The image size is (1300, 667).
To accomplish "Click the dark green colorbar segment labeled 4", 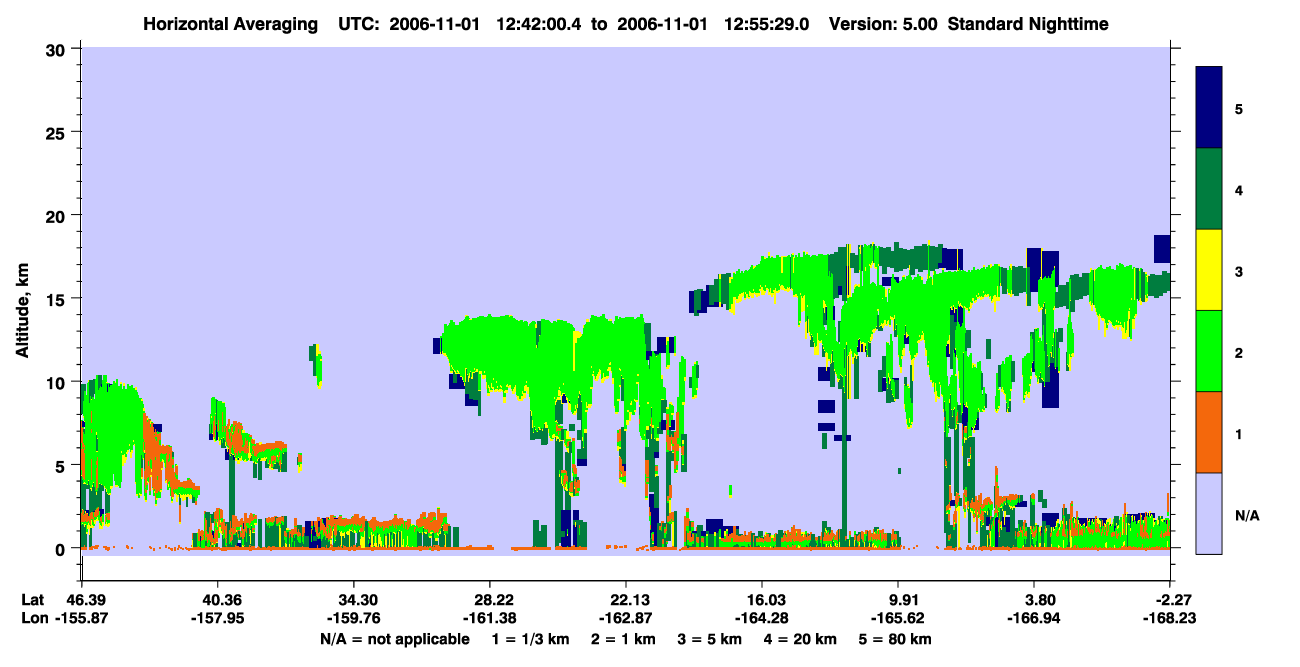I will pos(1209,189).
